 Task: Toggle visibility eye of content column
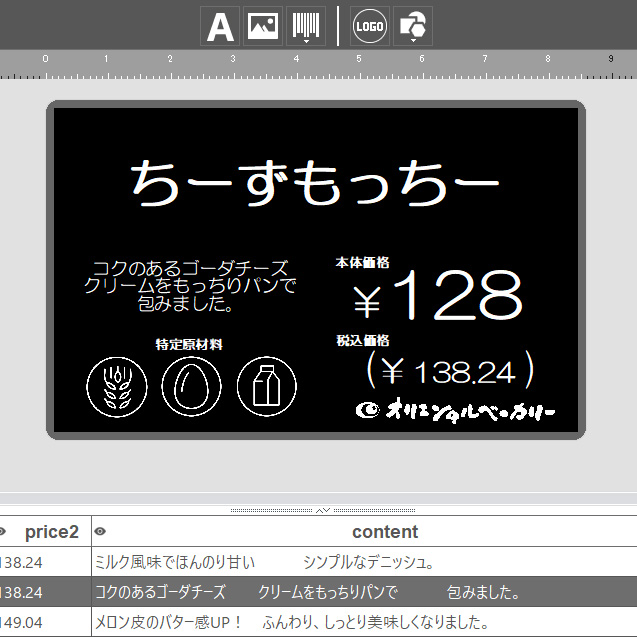coord(100,532)
